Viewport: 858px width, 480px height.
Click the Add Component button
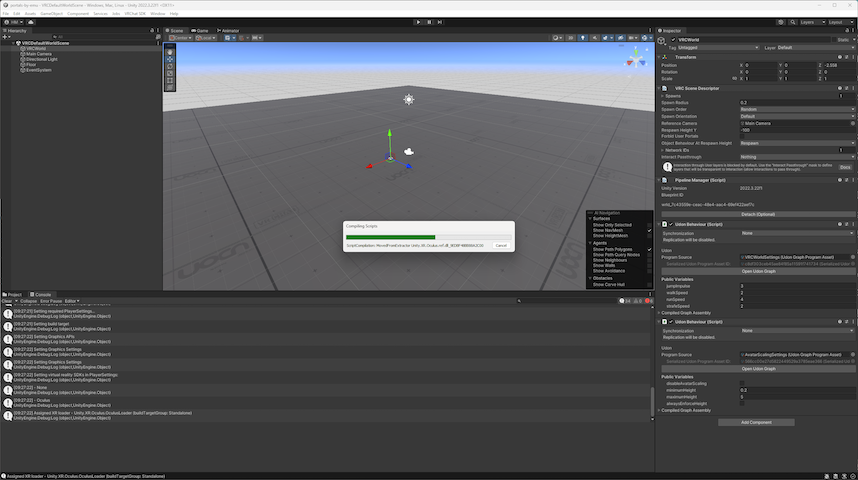click(x=756, y=422)
